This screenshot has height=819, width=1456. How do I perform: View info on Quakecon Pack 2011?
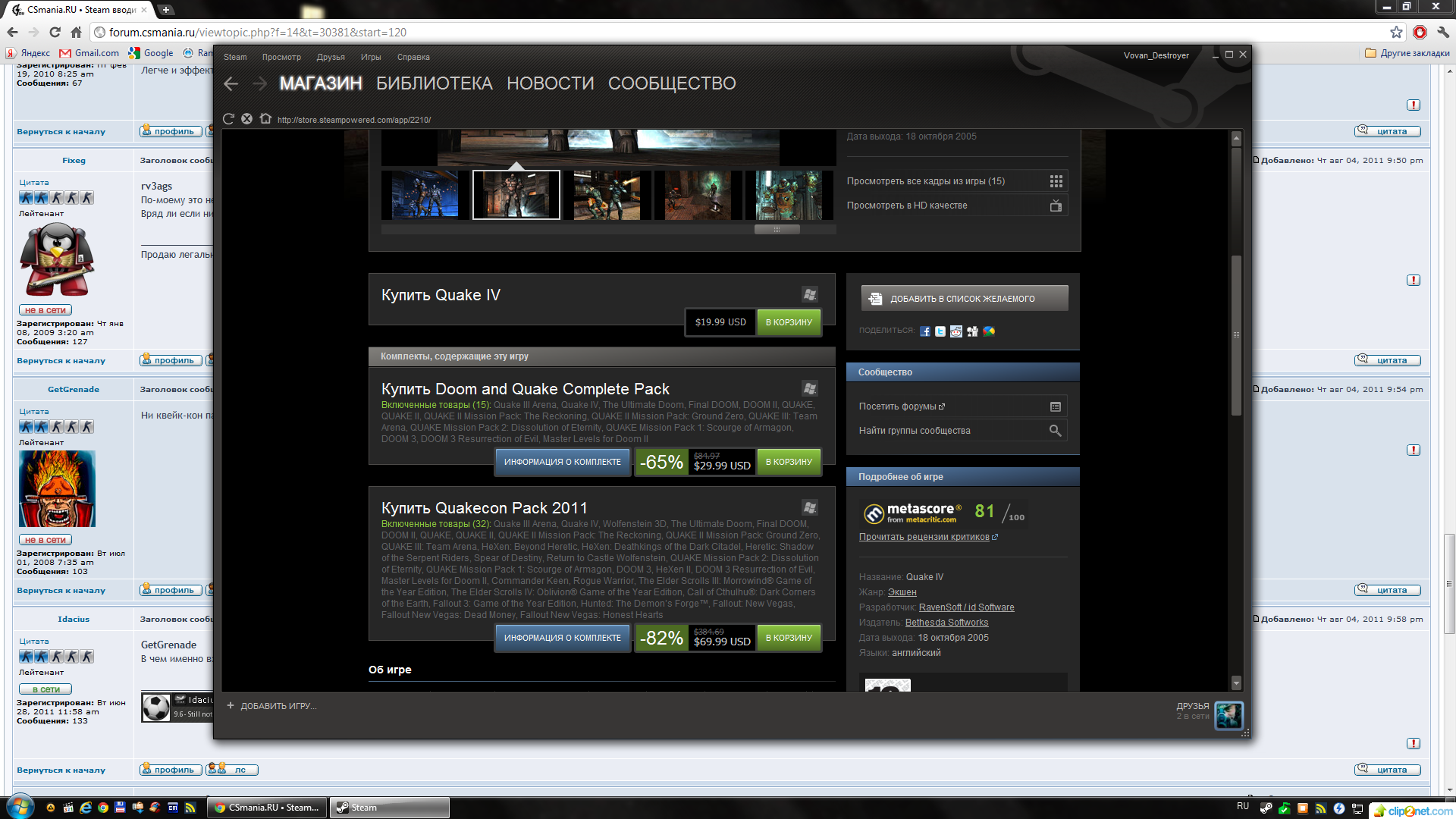point(562,638)
